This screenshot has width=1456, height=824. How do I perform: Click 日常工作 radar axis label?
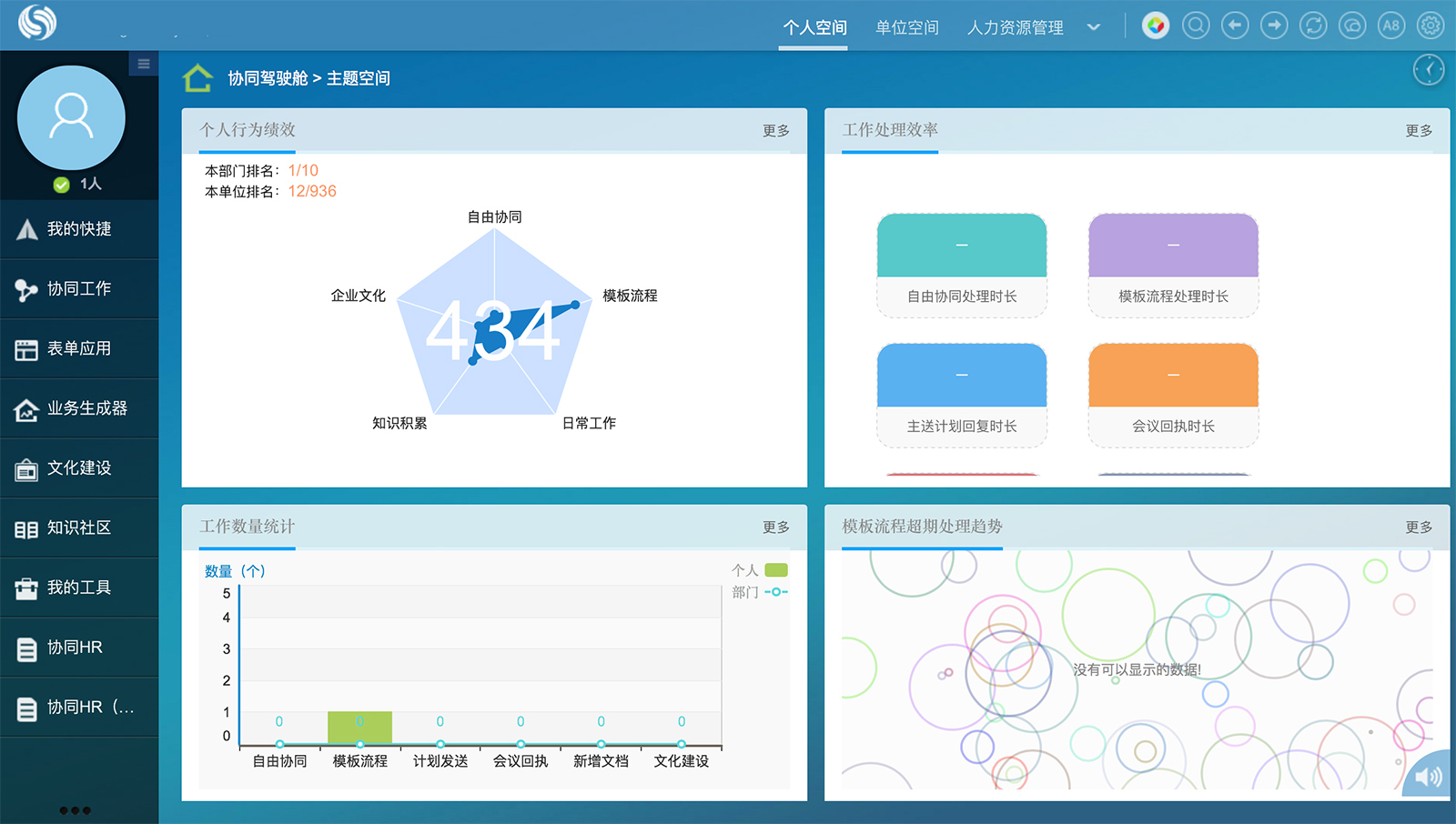(x=589, y=423)
